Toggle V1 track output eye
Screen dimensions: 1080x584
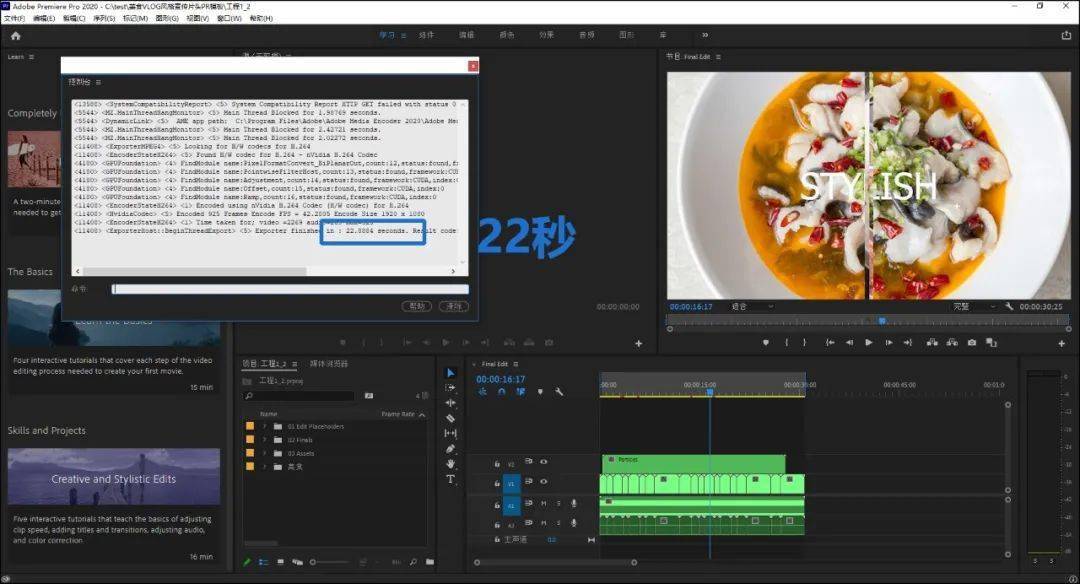click(543, 481)
